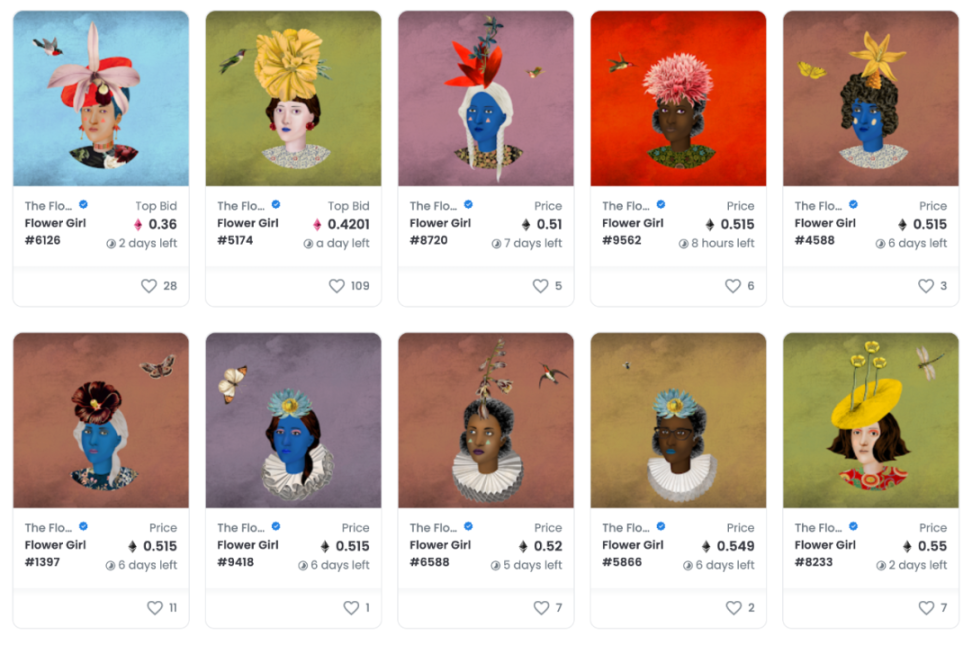Screen dimensions: 972x645
Task: View Flower Girl #8233 yellow hat artwork
Action: 871,420
